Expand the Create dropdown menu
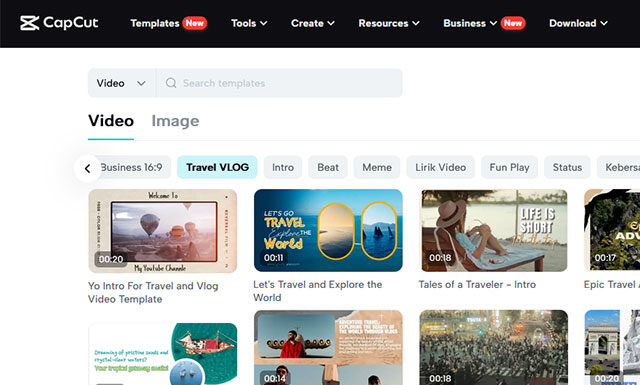 pyautogui.click(x=313, y=23)
